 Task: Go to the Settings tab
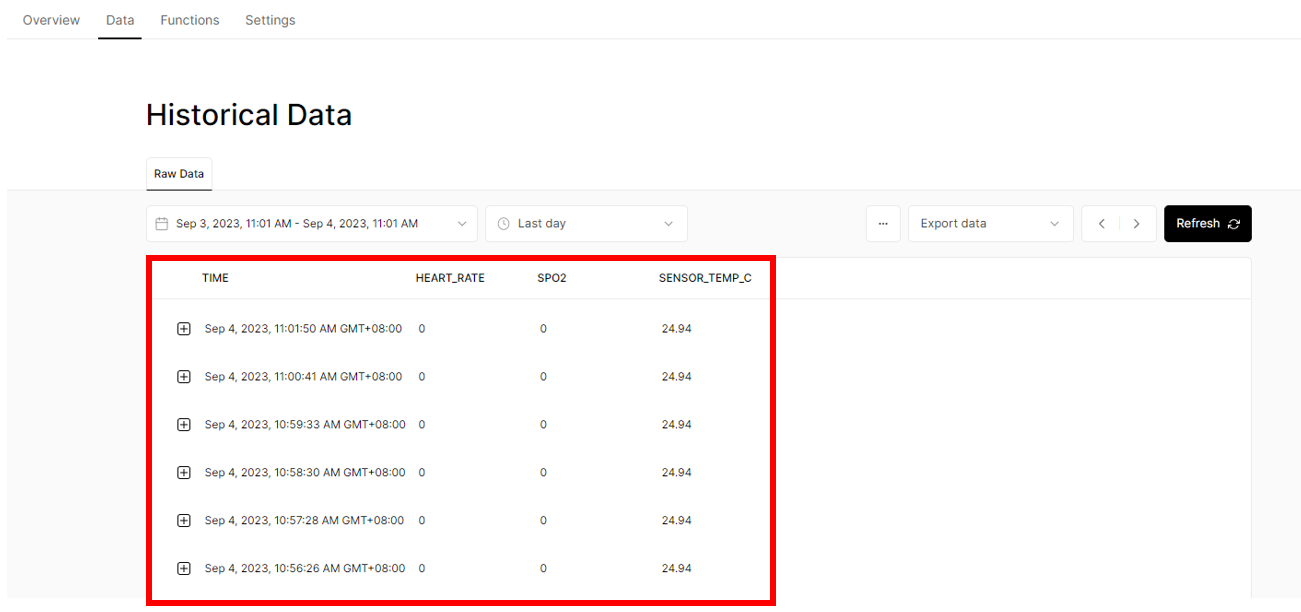[x=270, y=20]
